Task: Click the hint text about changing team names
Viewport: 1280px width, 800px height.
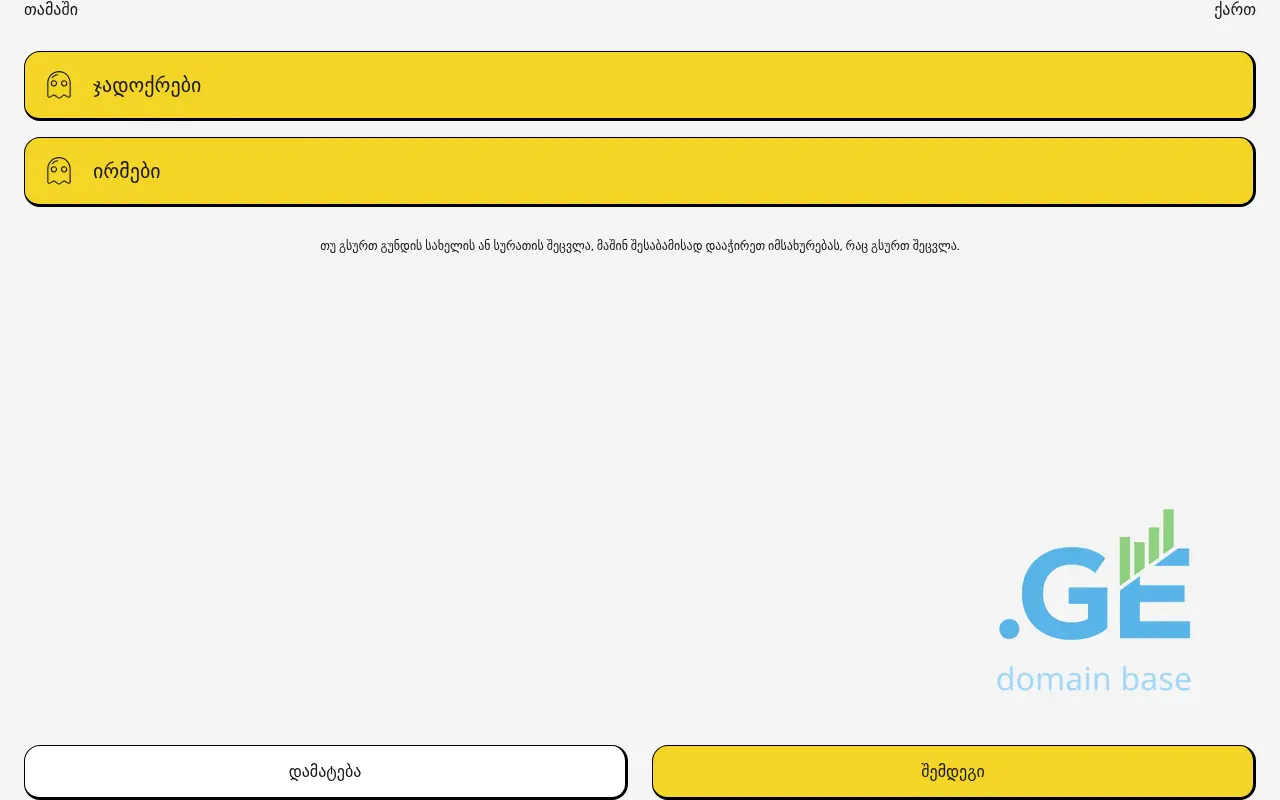Action: point(639,246)
